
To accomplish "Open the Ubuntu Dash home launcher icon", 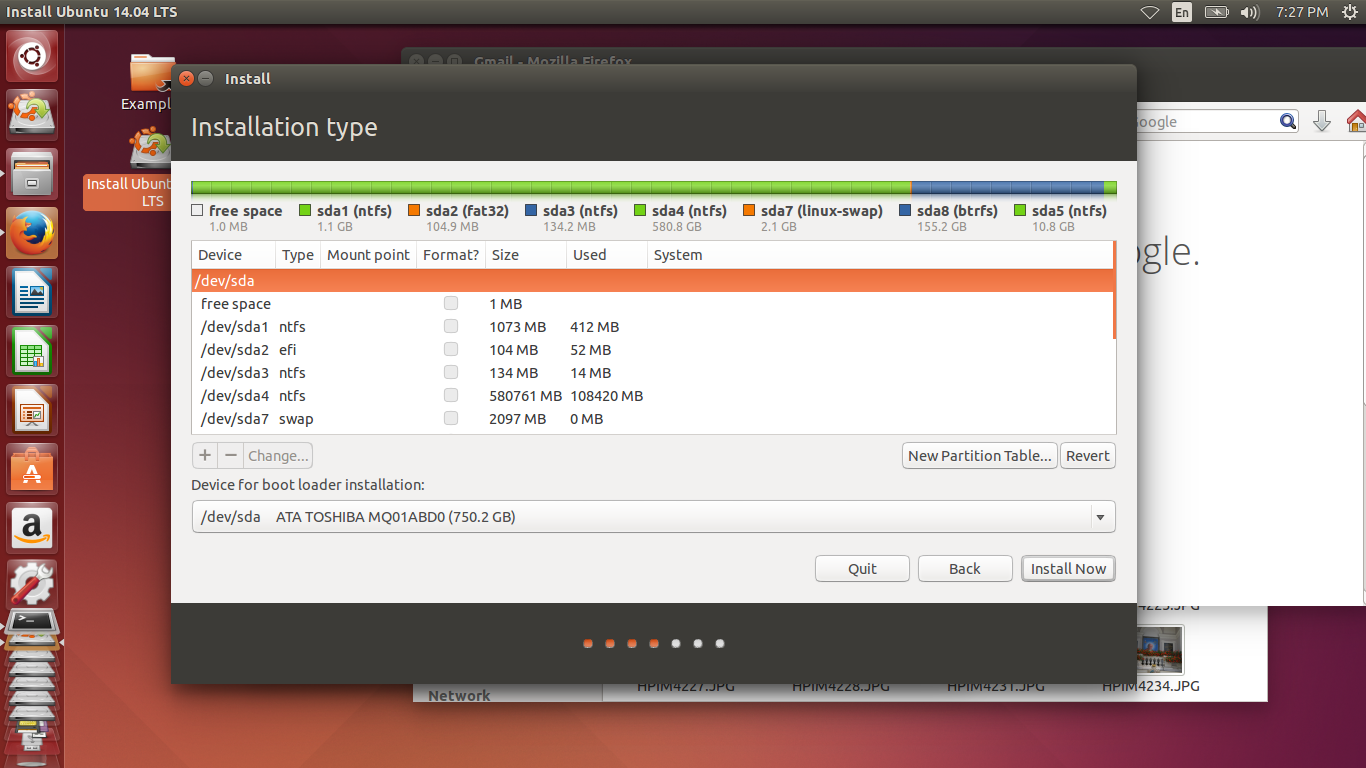I will click(33, 56).
